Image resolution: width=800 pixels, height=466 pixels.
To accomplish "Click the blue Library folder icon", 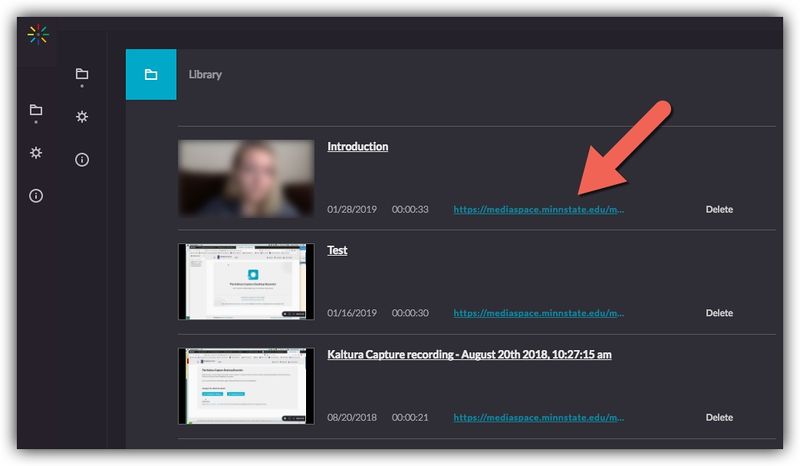I will click(x=151, y=75).
